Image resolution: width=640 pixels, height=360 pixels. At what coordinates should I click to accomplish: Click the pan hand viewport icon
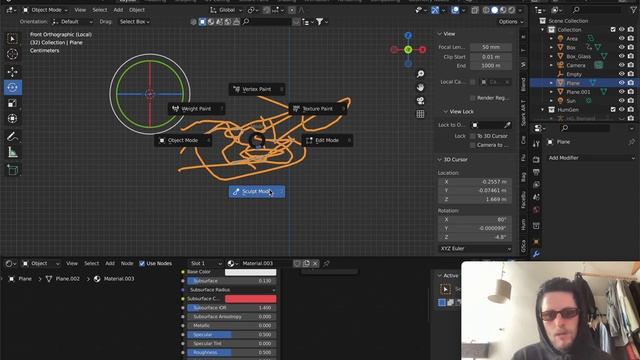coord(420,87)
